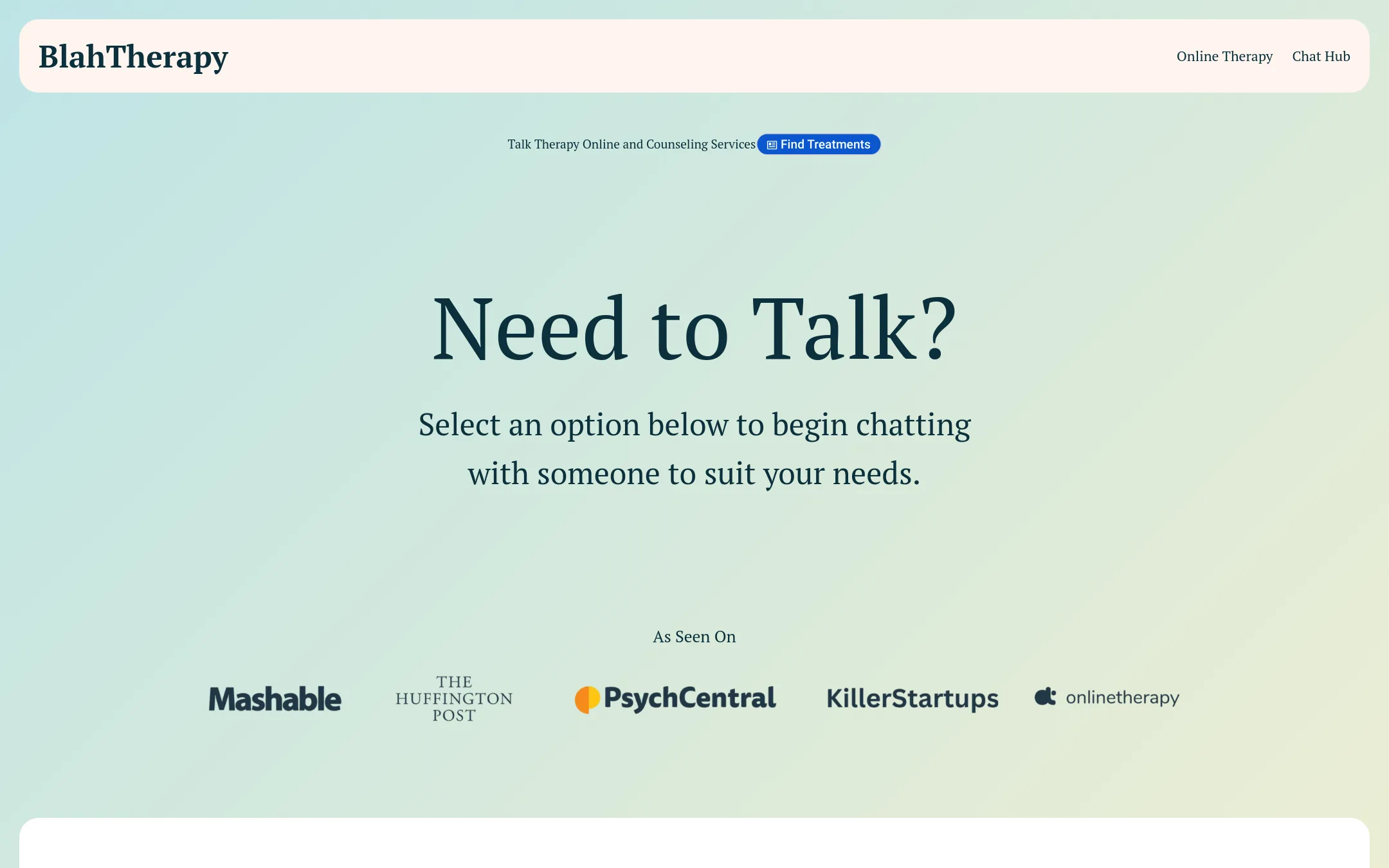Open the Chat Hub nav link
Image resolution: width=1389 pixels, height=868 pixels.
coord(1321,57)
